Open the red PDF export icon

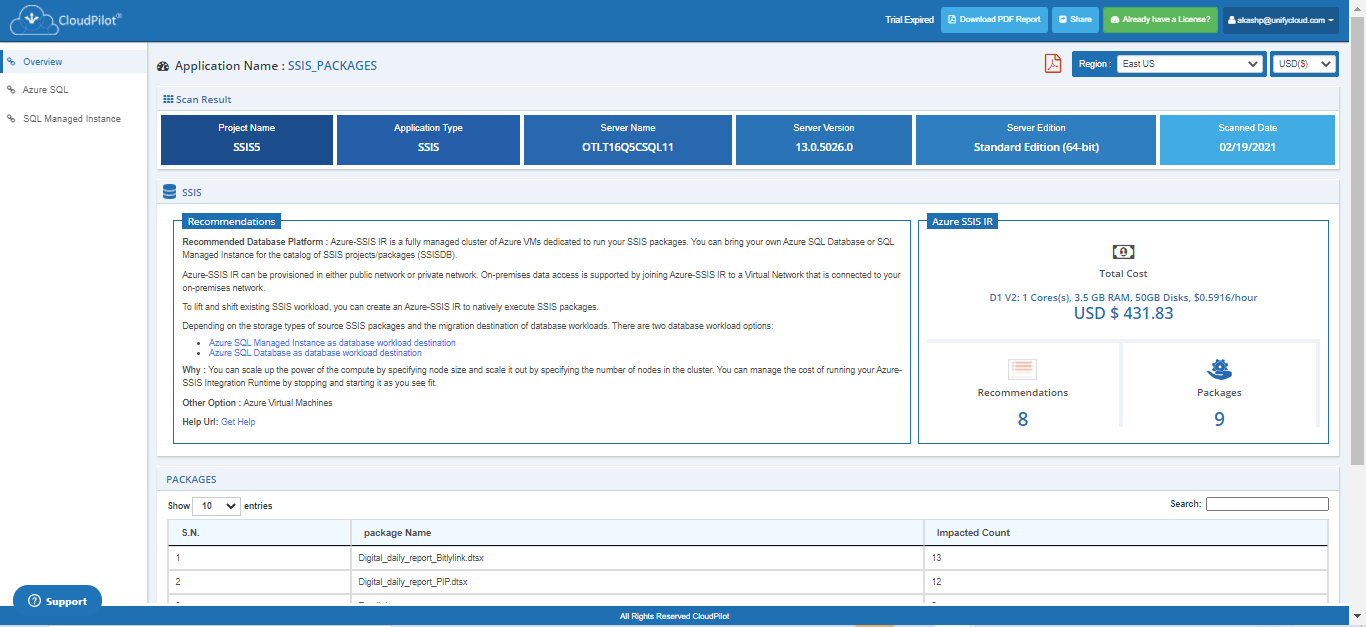tap(1053, 64)
